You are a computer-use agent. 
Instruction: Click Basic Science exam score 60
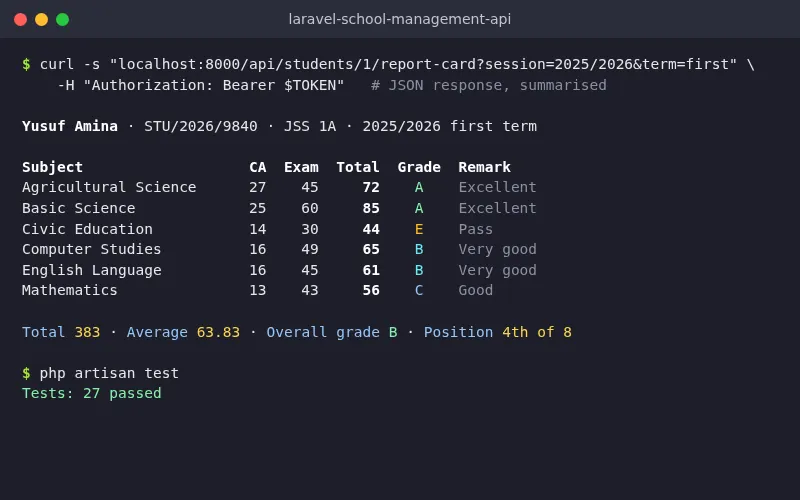310,208
